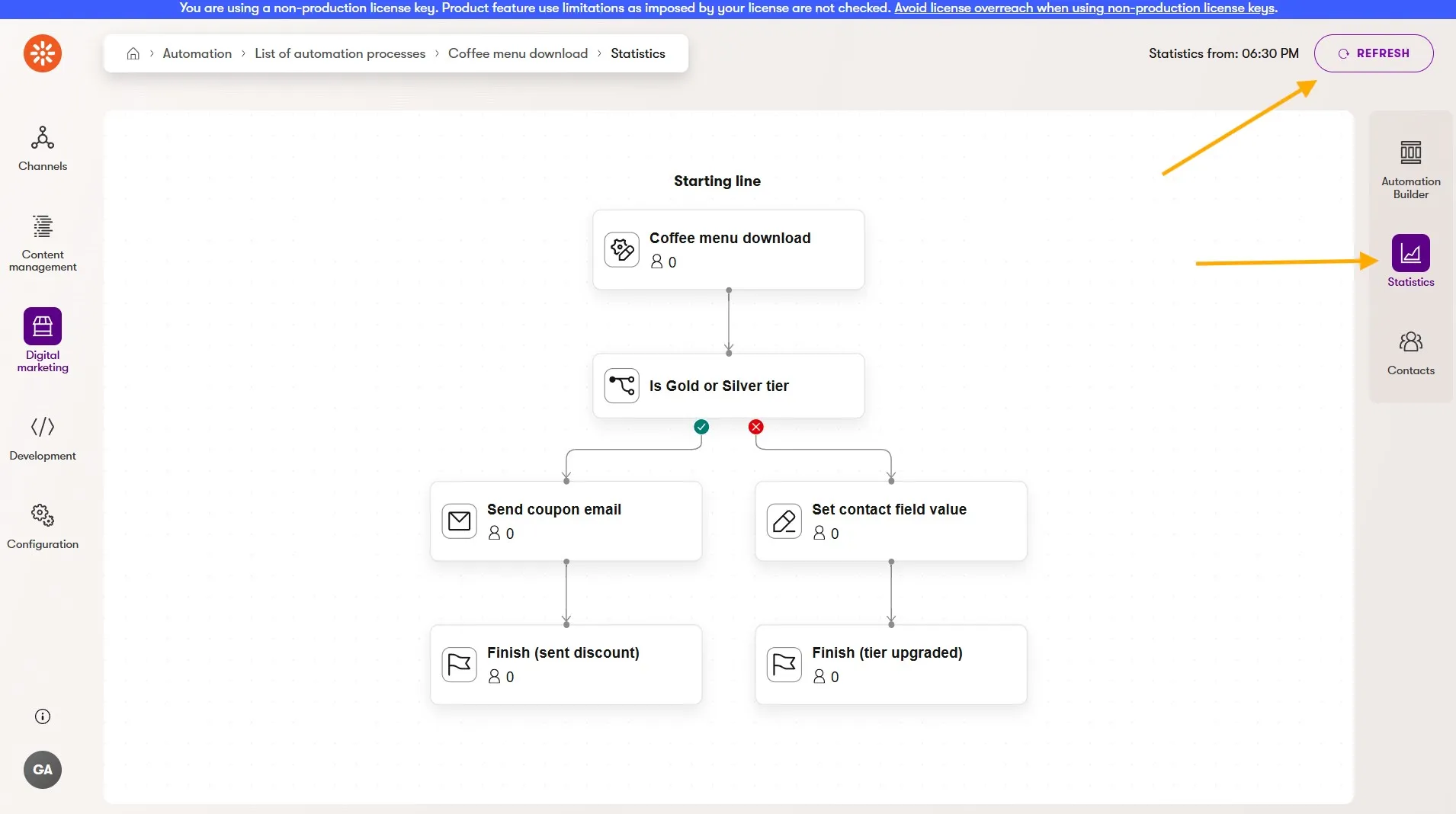Select the Set contact field value step title
Screen dimensions: 1456x814
(889, 509)
